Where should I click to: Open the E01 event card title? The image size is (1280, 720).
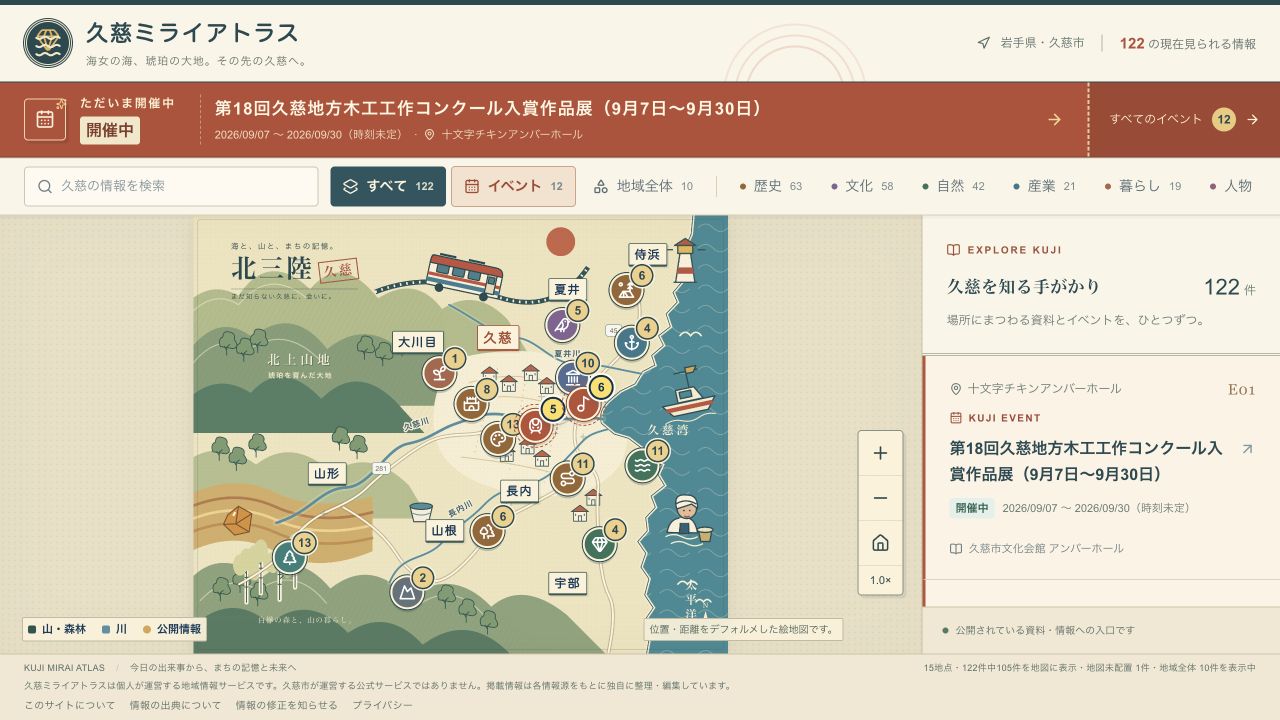tap(1086, 461)
